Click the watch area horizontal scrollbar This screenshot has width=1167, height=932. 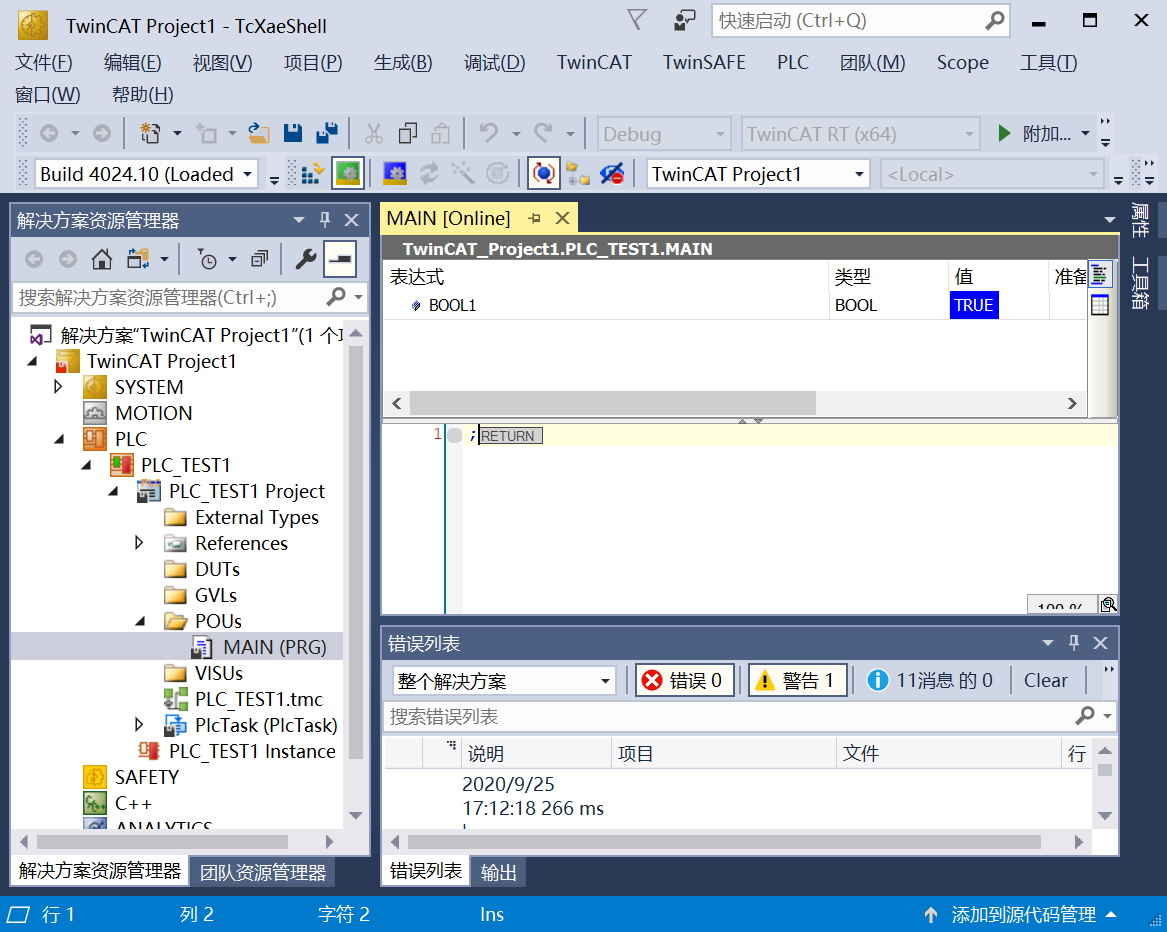pyautogui.click(x=613, y=403)
